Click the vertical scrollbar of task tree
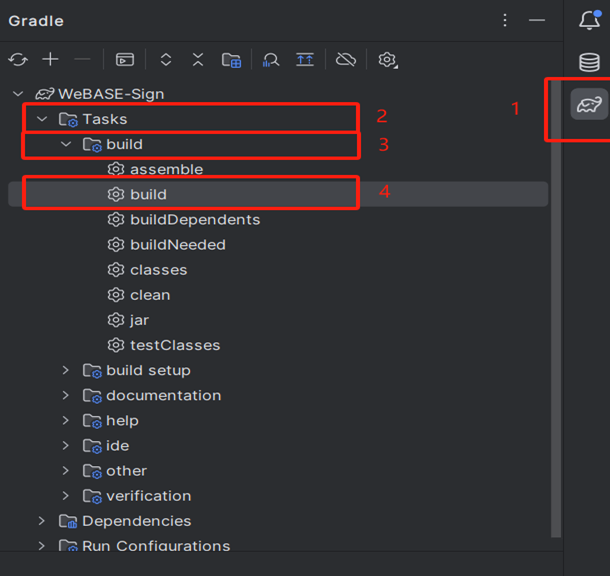Screen dimensions: 610x576 pyautogui.click(x=556, y=309)
